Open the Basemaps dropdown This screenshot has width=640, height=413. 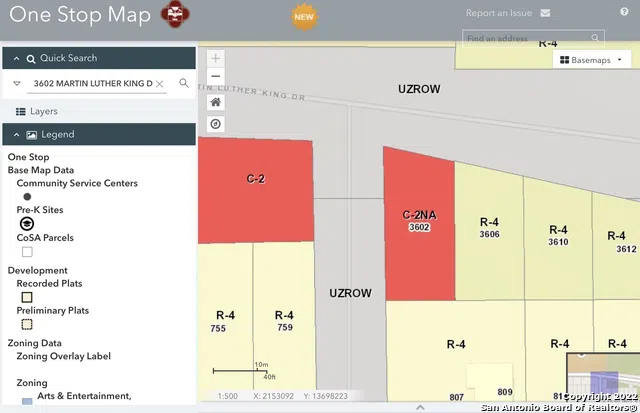[594, 60]
